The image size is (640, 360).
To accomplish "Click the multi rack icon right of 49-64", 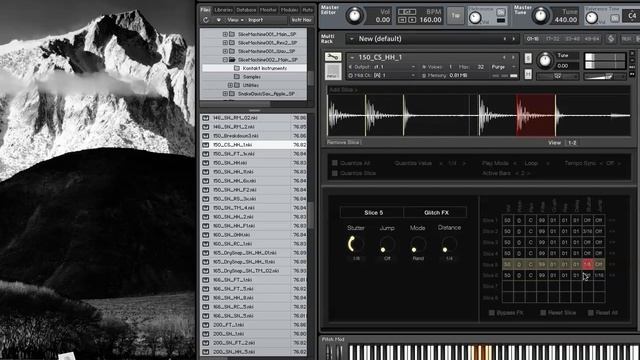I will pos(611,39).
